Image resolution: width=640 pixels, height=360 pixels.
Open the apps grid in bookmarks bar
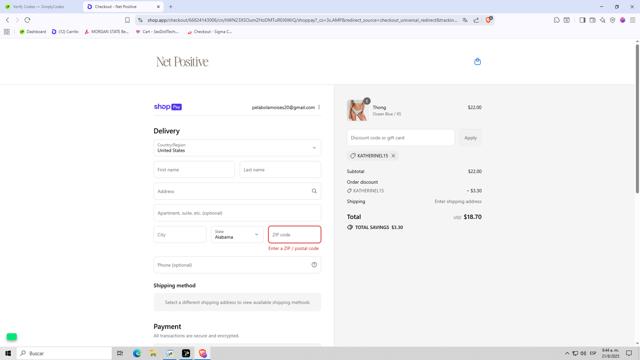[x=7, y=31]
